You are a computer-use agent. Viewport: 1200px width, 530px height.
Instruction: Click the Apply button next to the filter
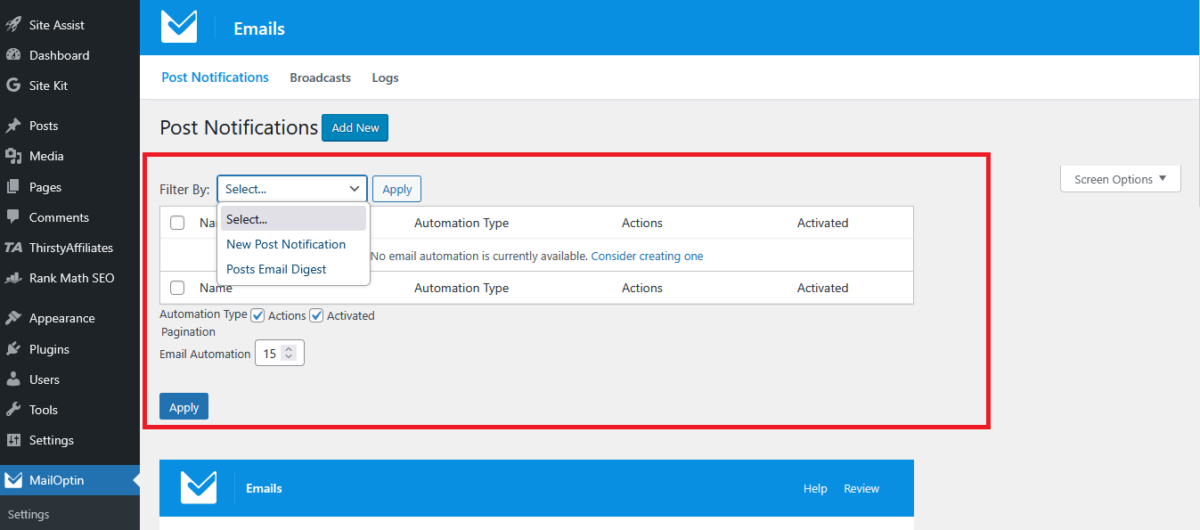397,189
